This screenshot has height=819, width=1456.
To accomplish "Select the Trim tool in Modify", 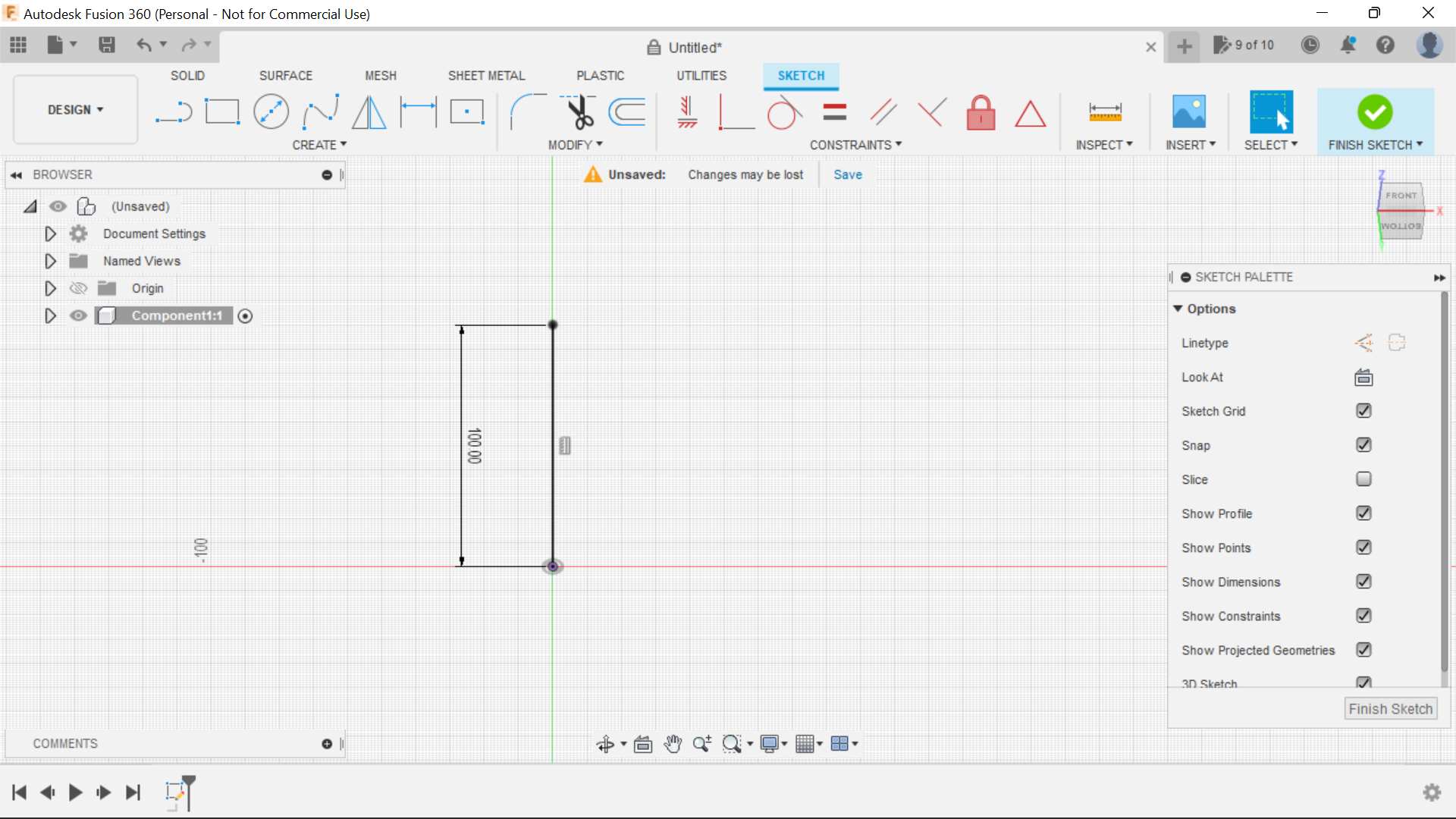I will coord(576,112).
